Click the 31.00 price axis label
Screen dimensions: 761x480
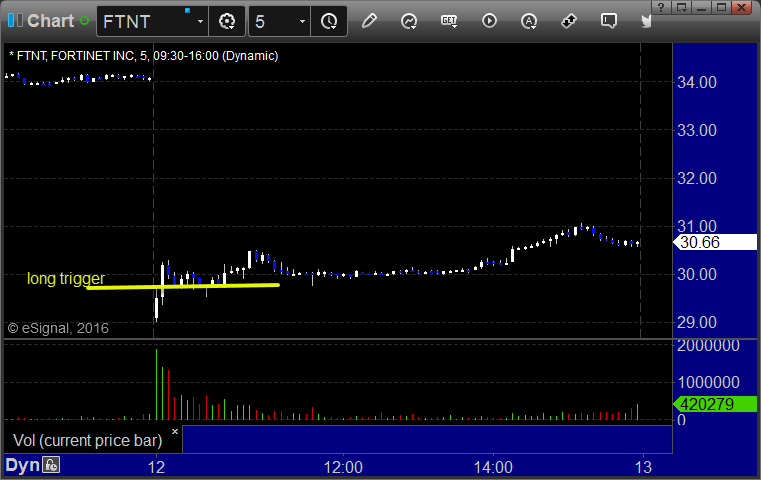tap(697, 226)
